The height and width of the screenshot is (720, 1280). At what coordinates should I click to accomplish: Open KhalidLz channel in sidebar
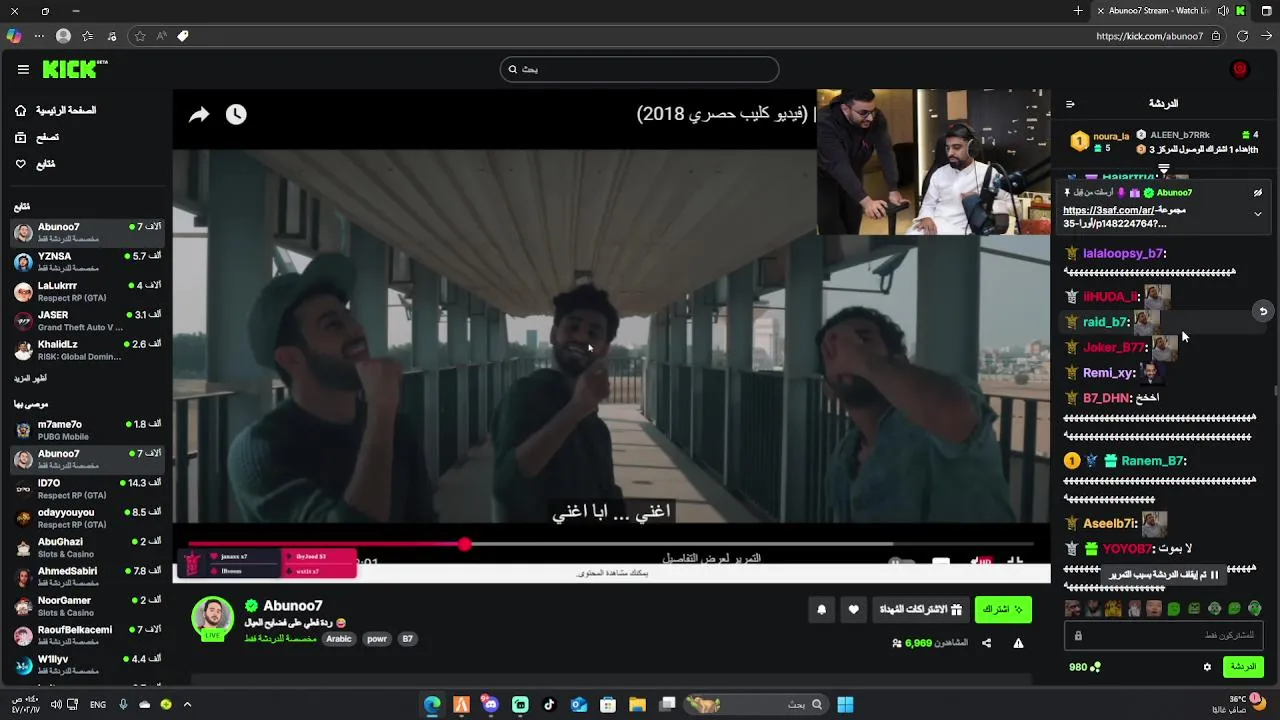pyautogui.click(x=87, y=349)
